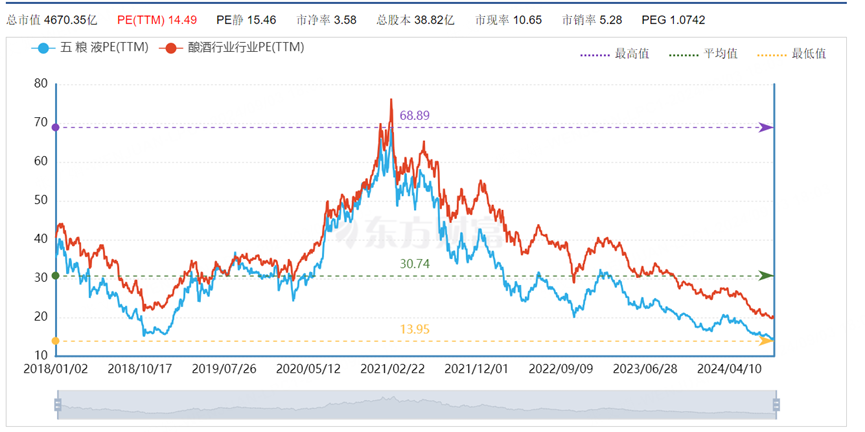Click the PE静 15.46 value
The height and width of the screenshot is (432, 865).
tap(246, 20)
